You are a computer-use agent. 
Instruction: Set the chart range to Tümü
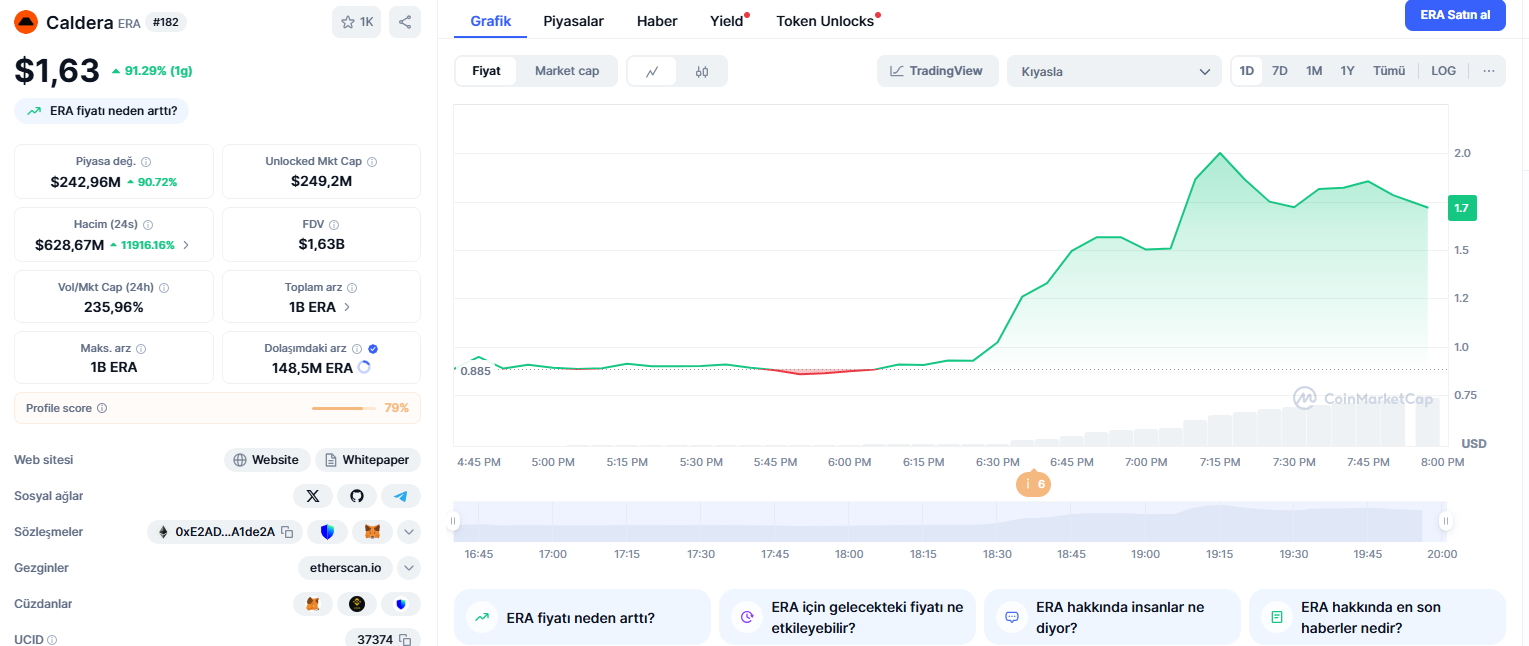pos(1389,71)
